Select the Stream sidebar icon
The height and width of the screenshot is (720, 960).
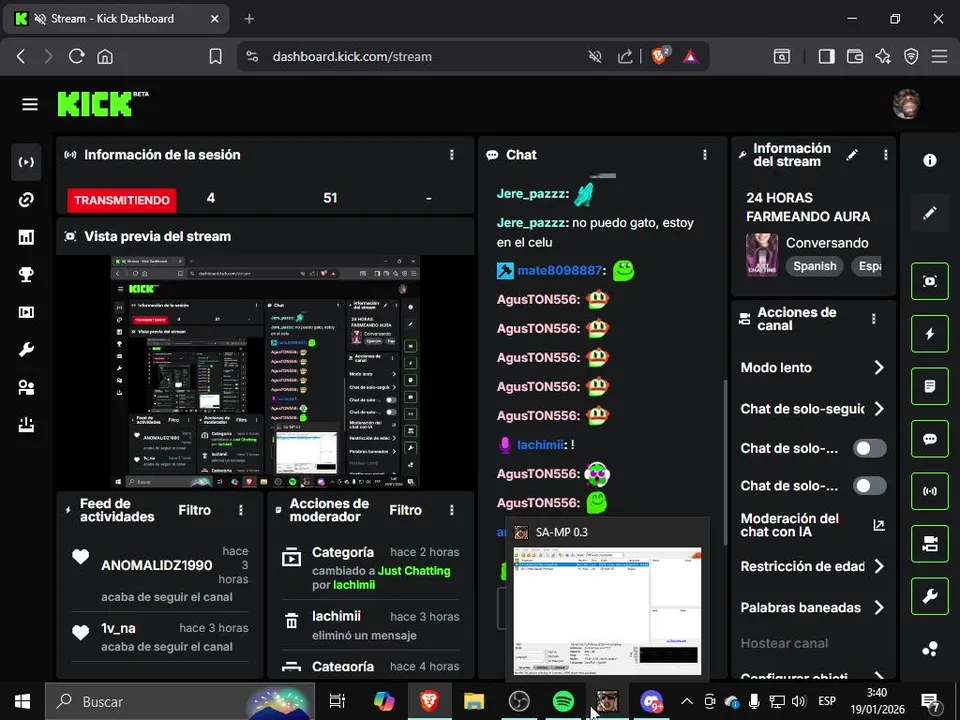(26, 162)
